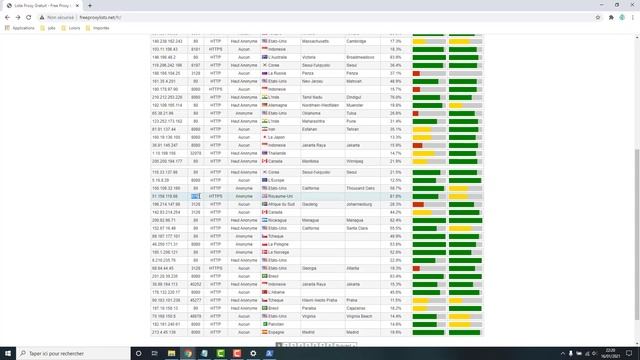Go back with the browser back arrow
This screenshot has height=360, width=640.
(x=7, y=18)
